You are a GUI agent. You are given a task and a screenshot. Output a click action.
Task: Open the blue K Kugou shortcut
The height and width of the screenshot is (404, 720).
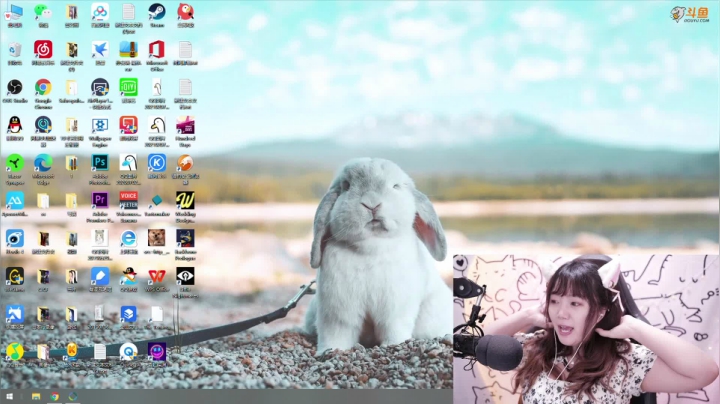(157, 163)
